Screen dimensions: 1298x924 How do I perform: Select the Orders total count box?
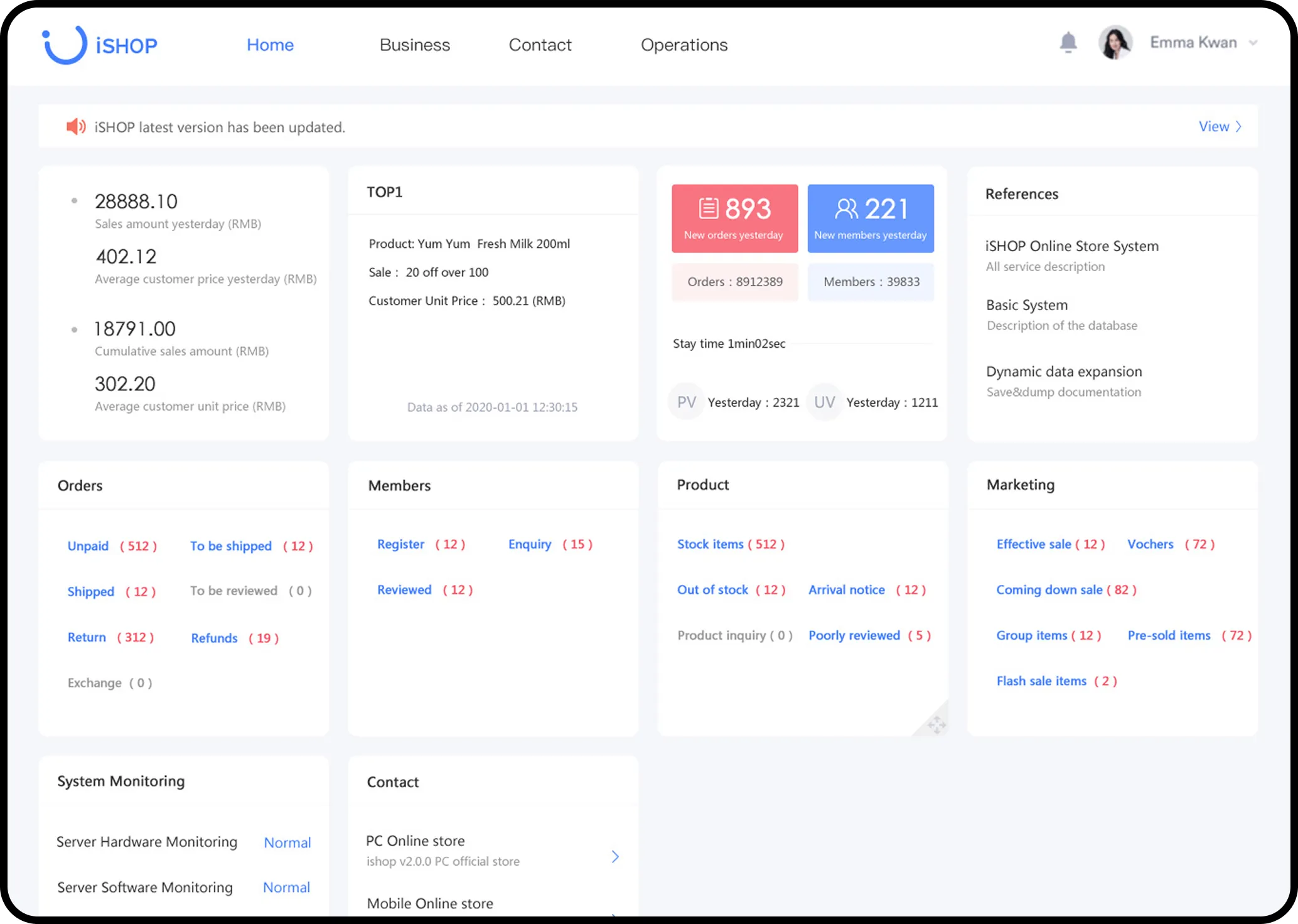[734, 282]
